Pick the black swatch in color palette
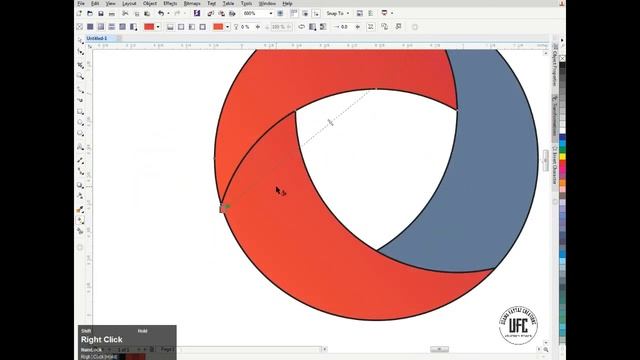The width and height of the screenshot is (640, 360). pos(562,65)
